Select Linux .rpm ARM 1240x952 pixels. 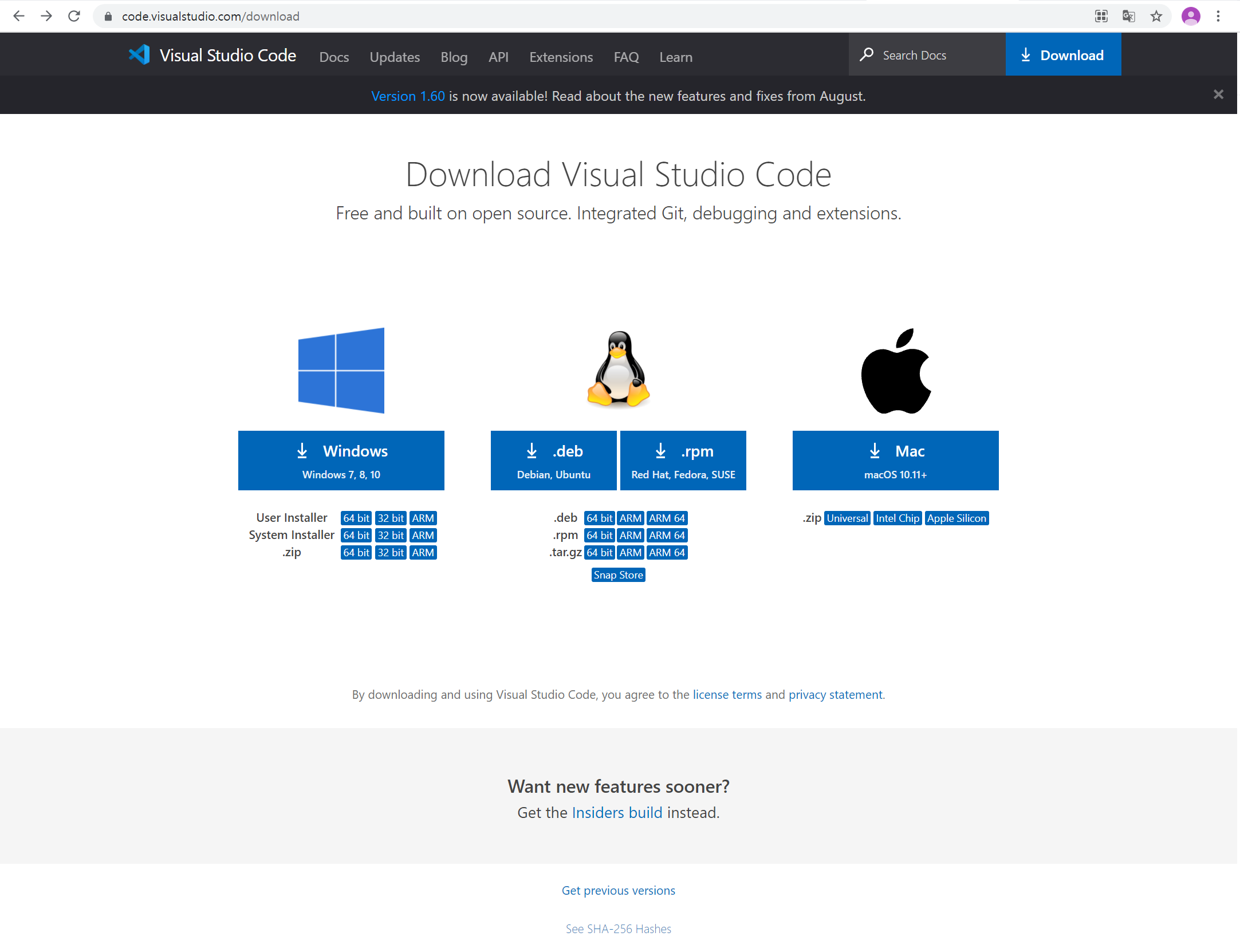click(631, 536)
